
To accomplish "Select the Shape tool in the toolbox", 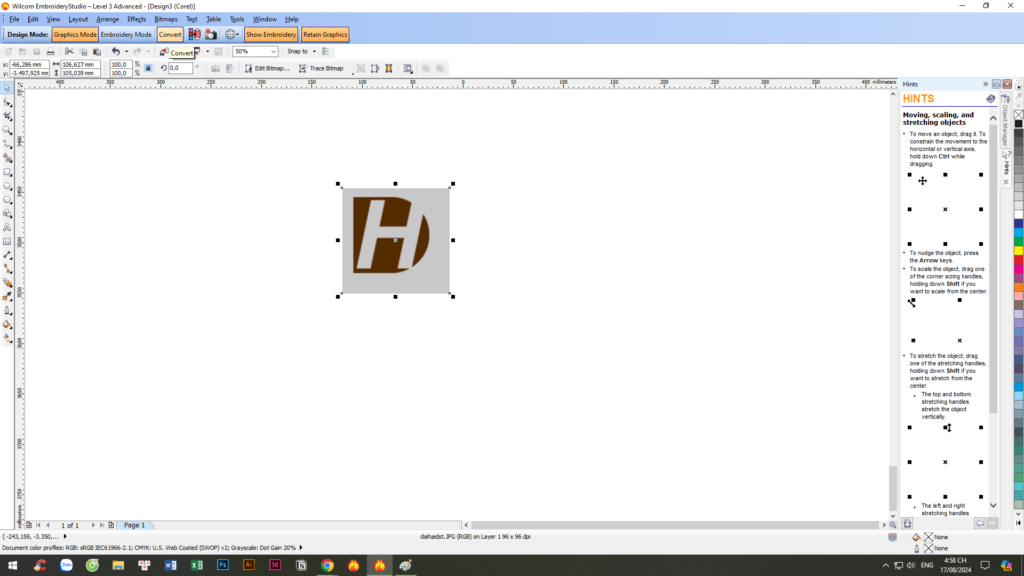I will 7,103.
